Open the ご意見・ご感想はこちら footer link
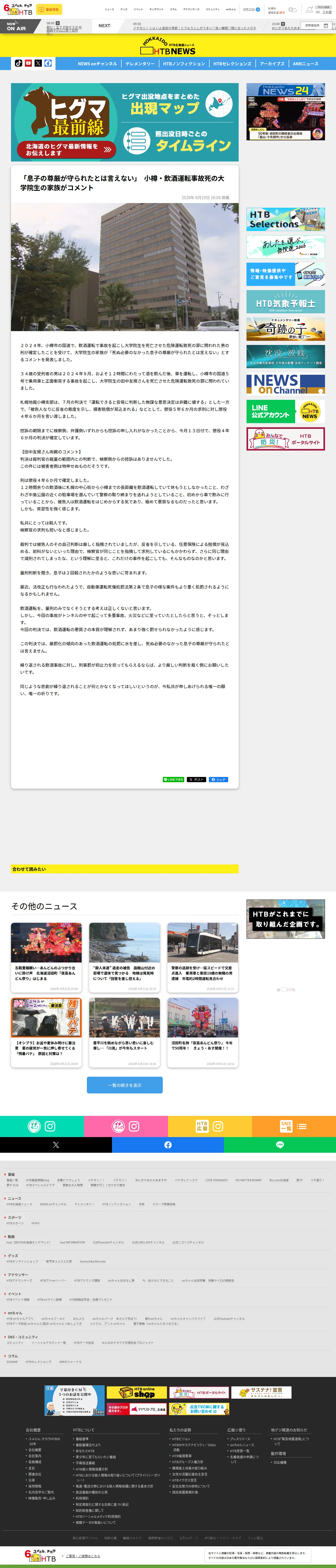Screen dimensions: 336x1568 tap(82, 1556)
